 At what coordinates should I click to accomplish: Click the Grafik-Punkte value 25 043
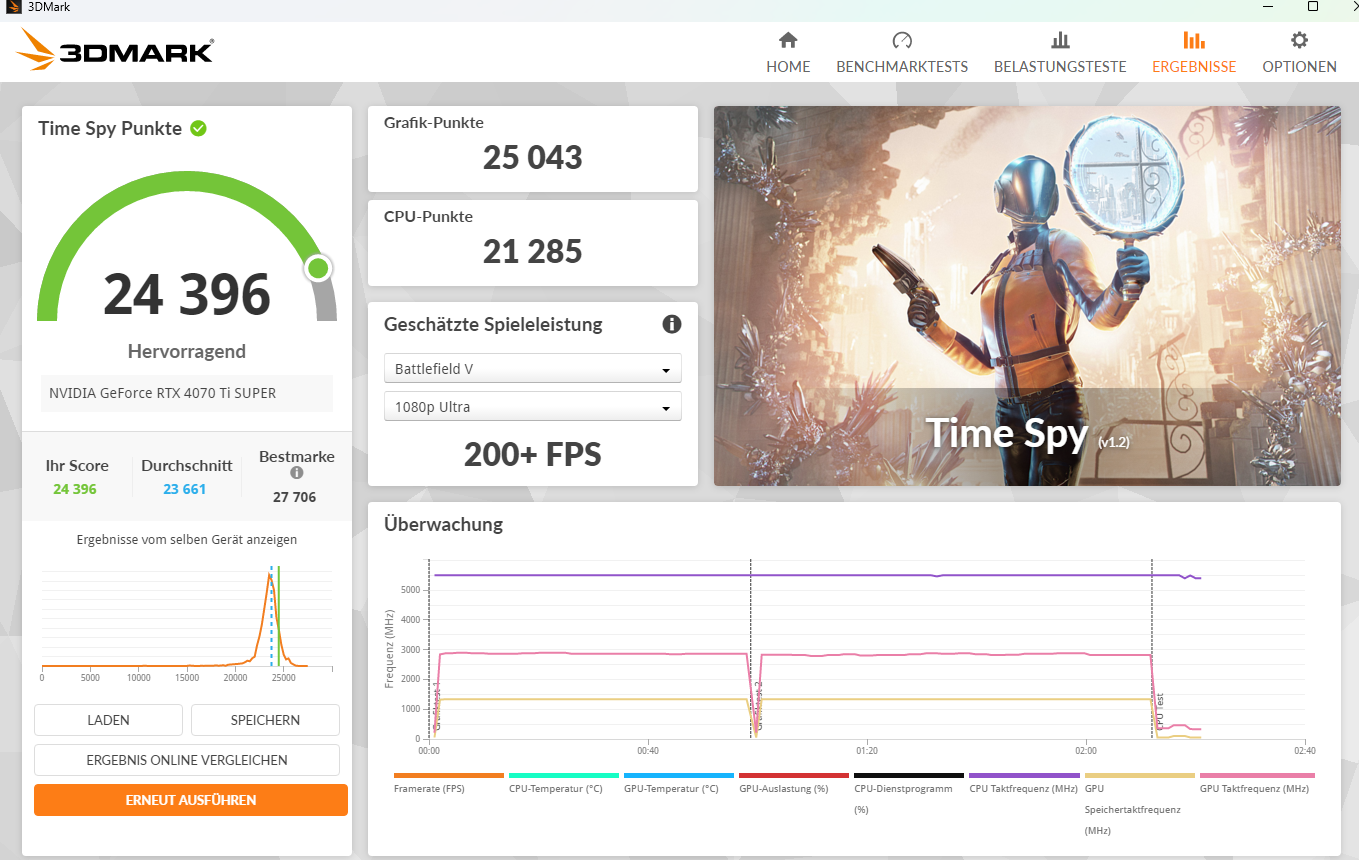533,158
